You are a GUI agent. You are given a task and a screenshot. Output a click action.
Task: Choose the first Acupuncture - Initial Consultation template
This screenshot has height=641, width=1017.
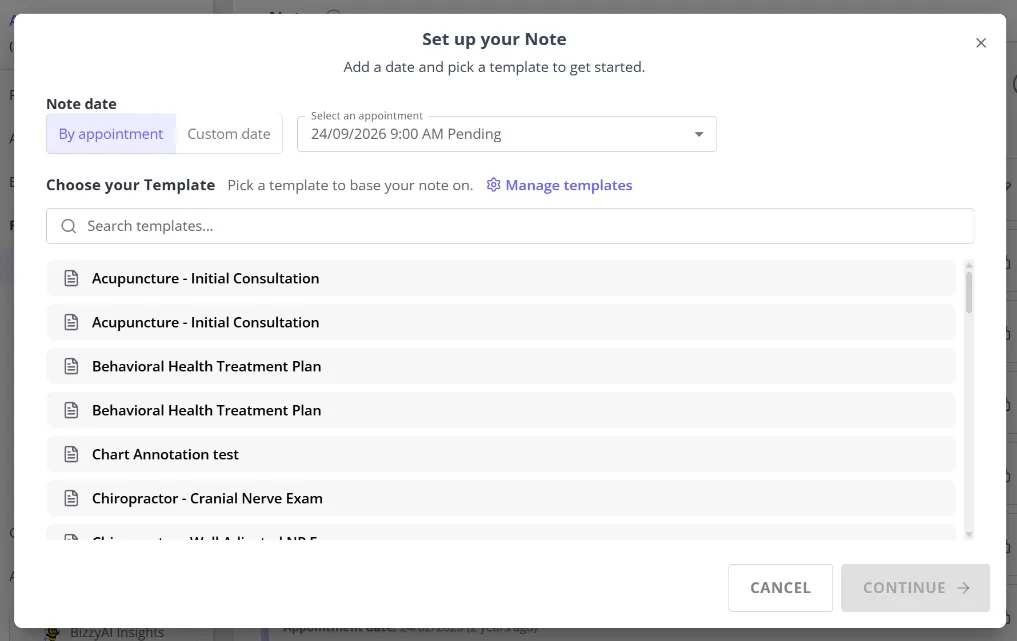[501, 278]
